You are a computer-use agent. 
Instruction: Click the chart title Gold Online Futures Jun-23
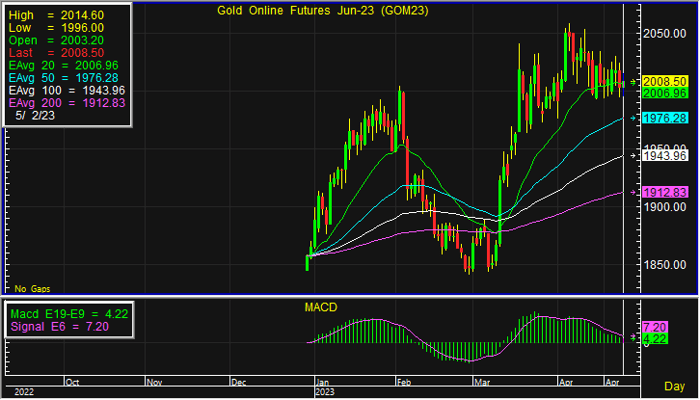pos(311,12)
